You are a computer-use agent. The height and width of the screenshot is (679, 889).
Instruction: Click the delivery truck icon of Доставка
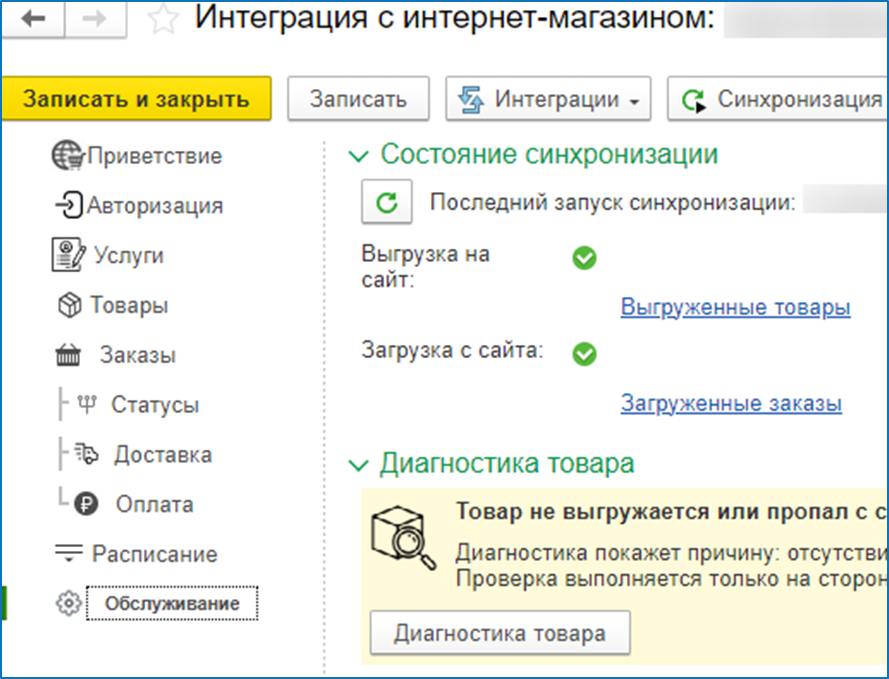(x=87, y=454)
